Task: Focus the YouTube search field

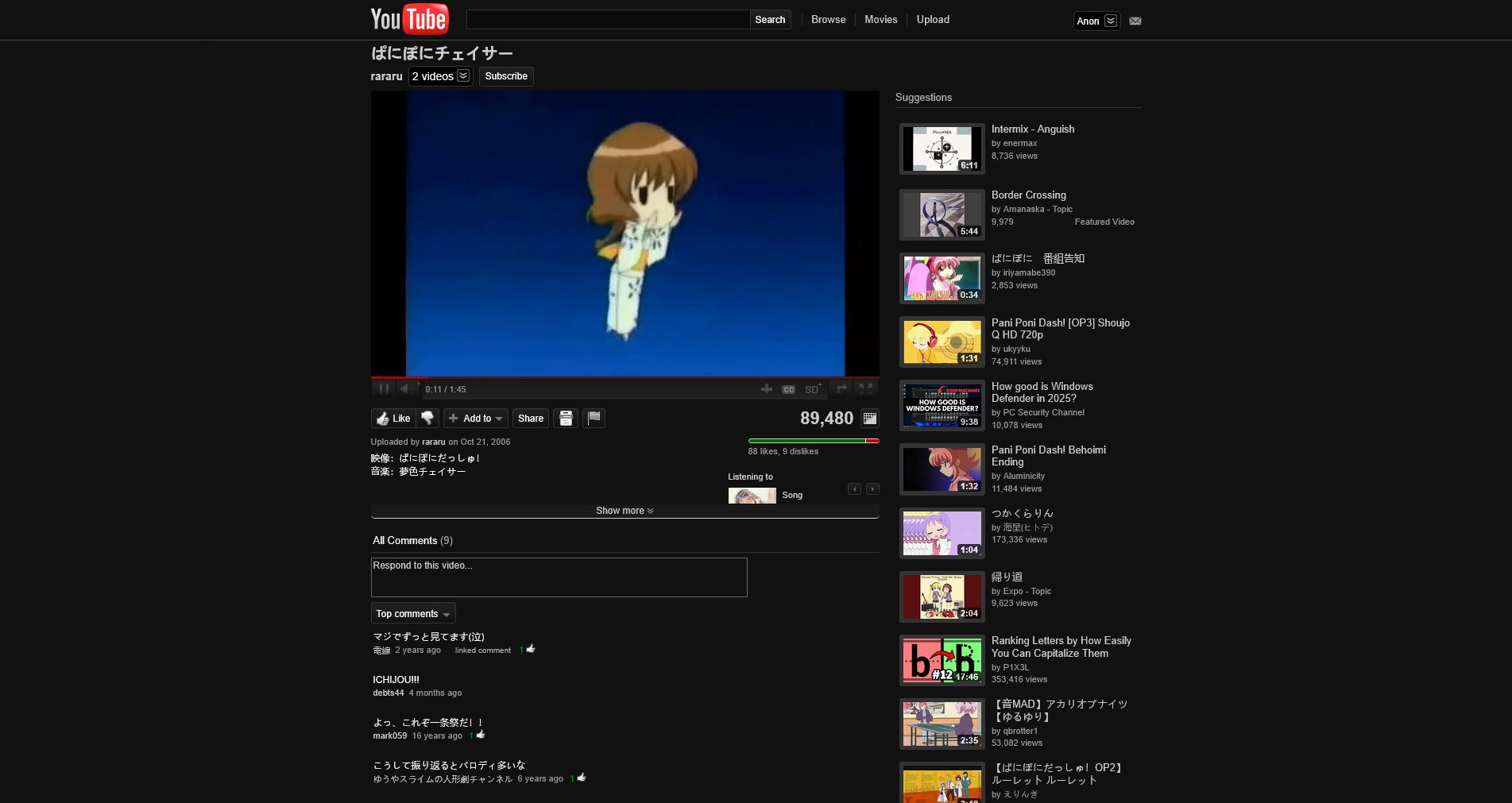Action: (608, 19)
